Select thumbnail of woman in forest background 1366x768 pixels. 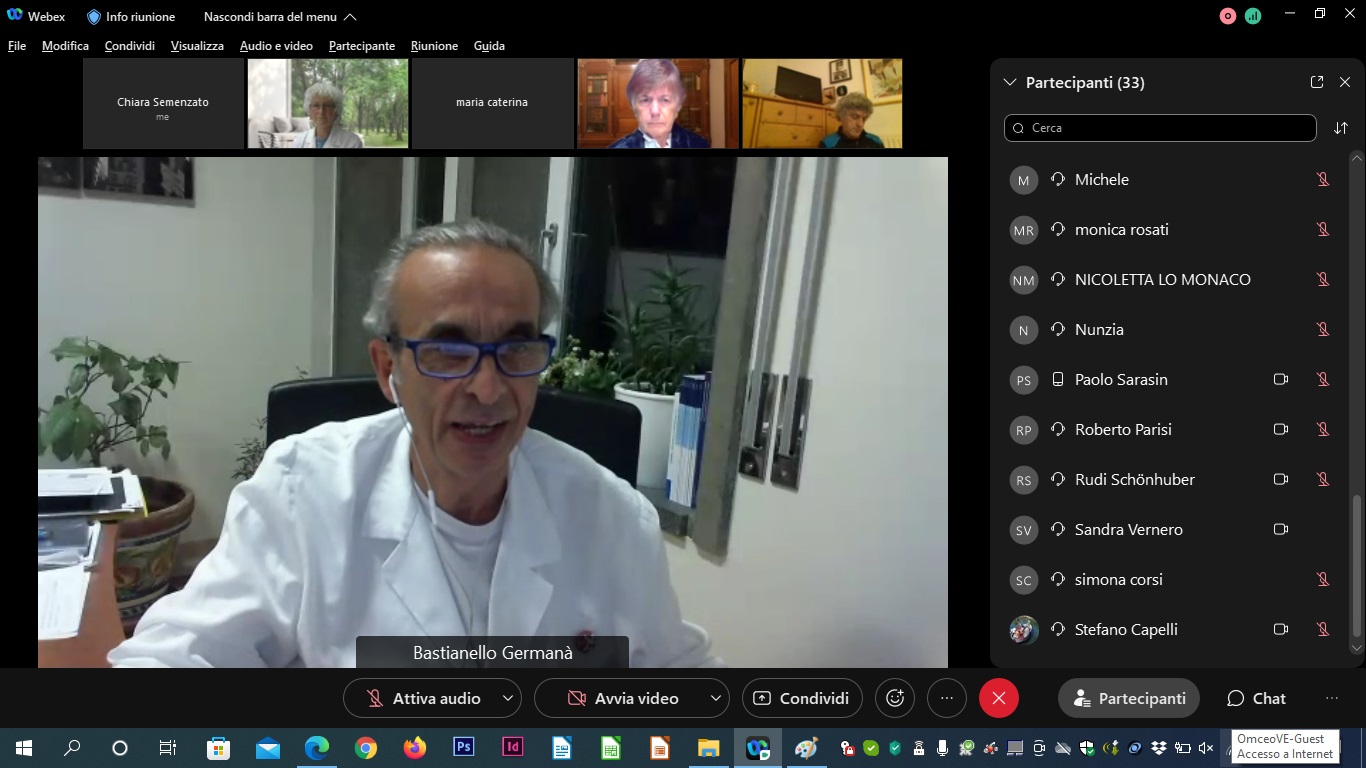328,103
